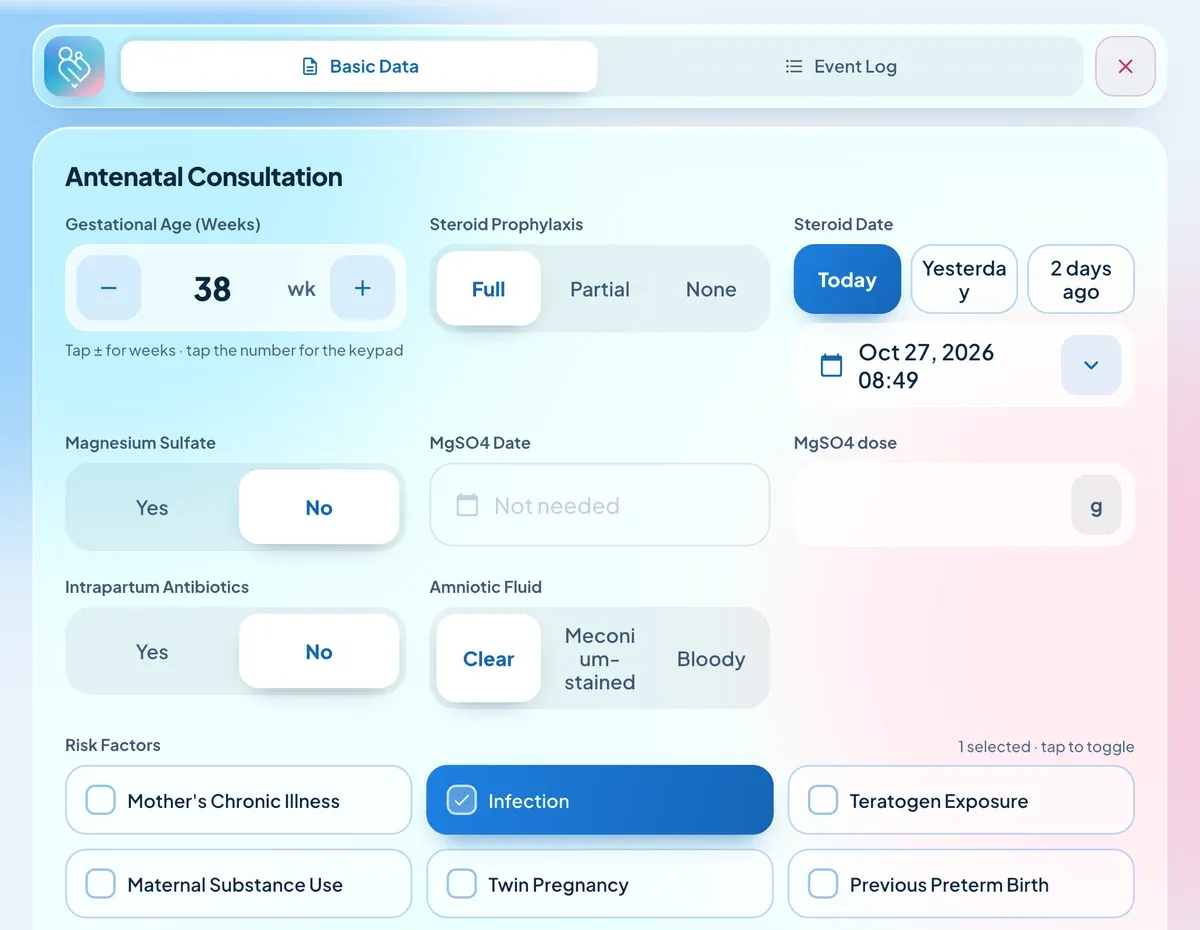Click the 'wk' unit label
Screen dimensions: 1200x930
click(301, 289)
